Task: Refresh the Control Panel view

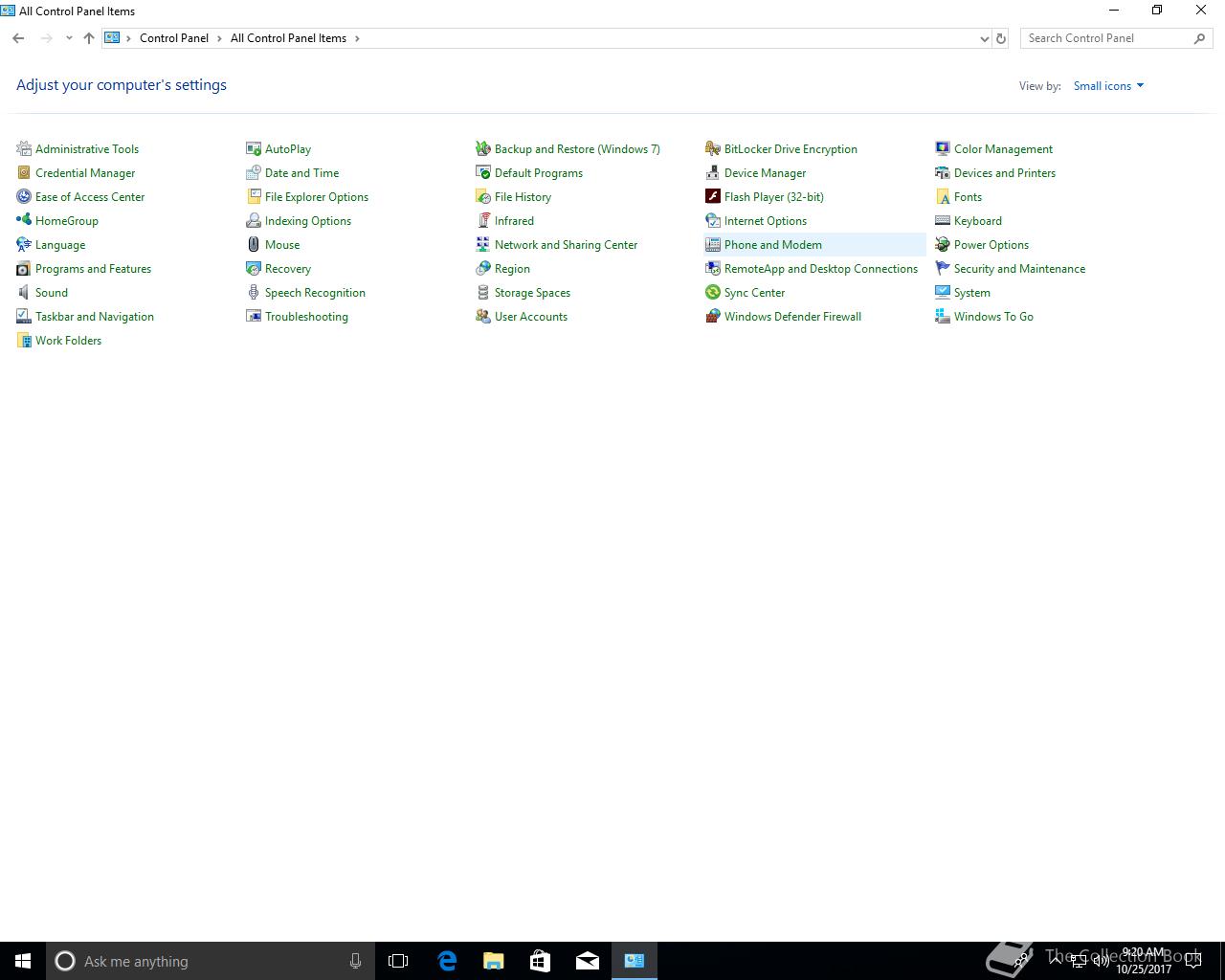Action: (x=1001, y=39)
